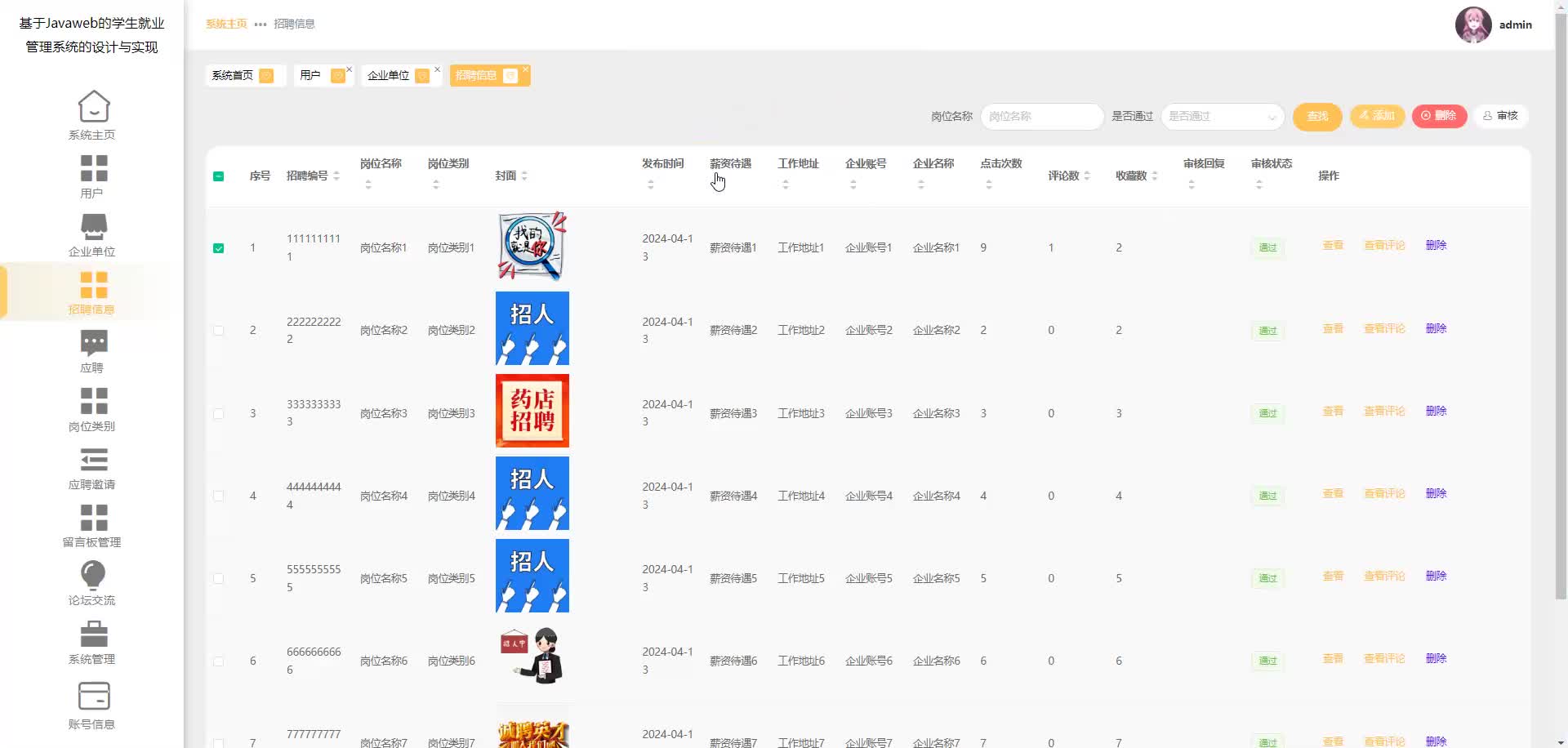Open the 账号信息 card icon
Image resolution: width=1568 pixels, height=748 pixels.
pos(93,697)
